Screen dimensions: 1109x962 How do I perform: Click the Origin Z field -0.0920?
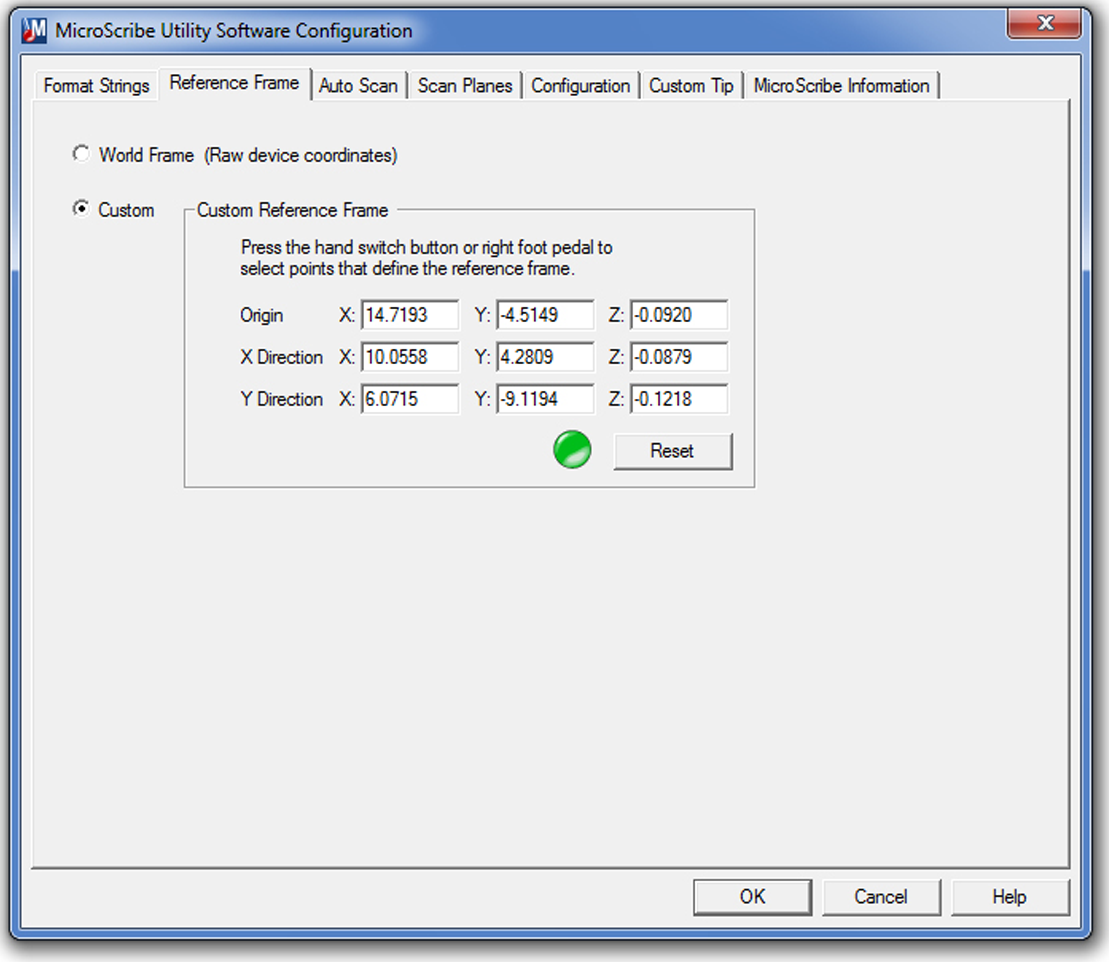tap(679, 315)
